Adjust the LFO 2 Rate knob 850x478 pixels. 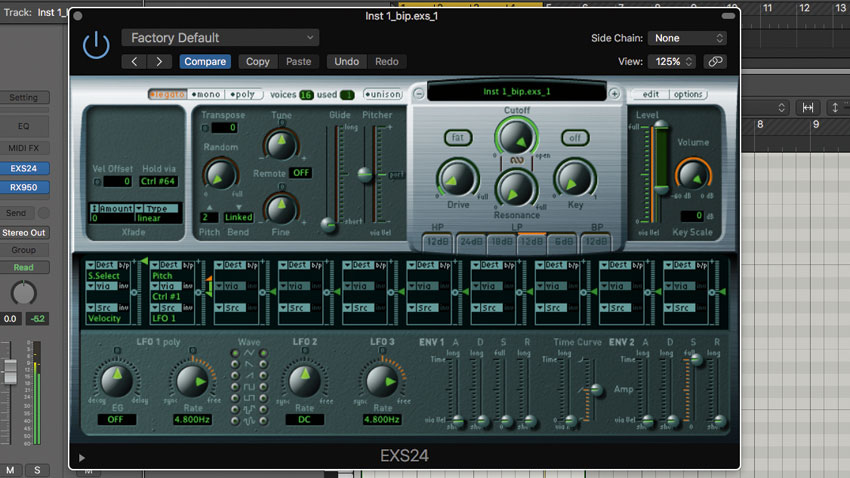pos(305,380)
